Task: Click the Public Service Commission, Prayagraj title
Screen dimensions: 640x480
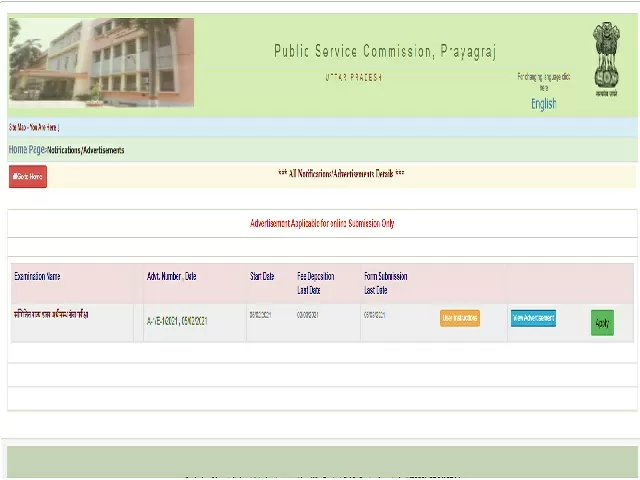Action: [x=385, y=51]
